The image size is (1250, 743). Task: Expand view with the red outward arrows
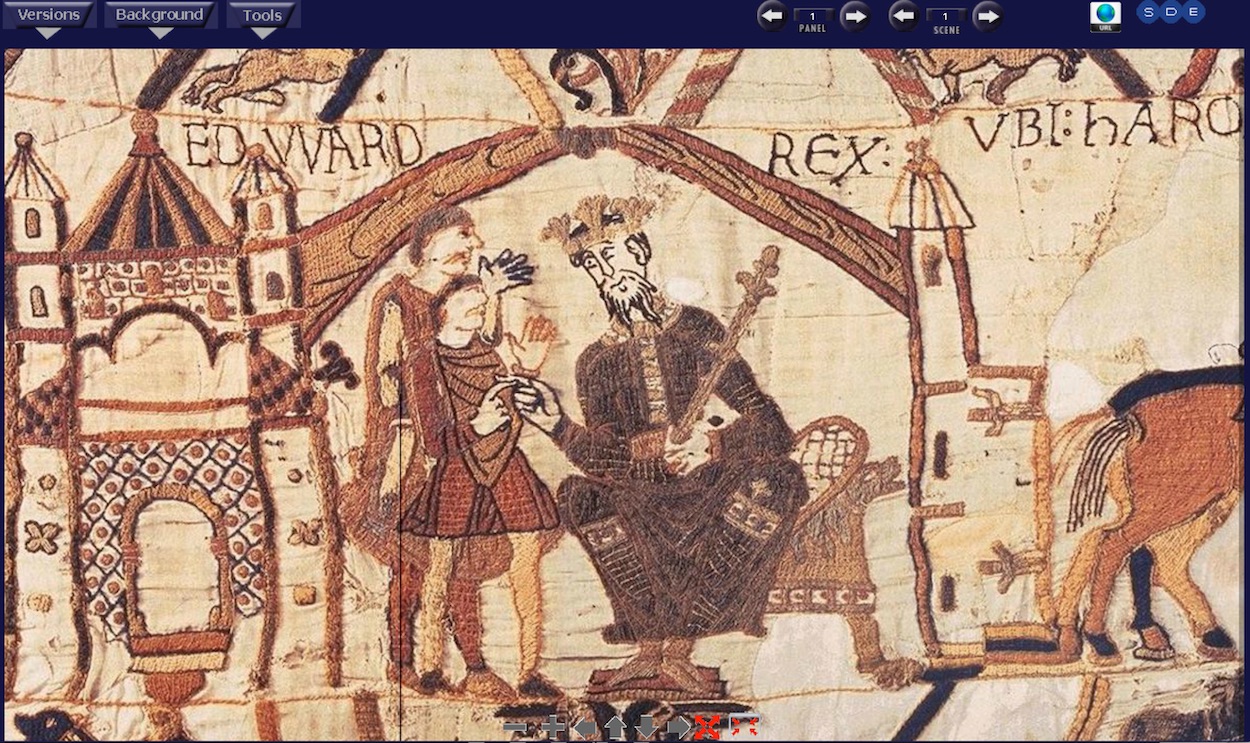pyautogui.click(x=708, y=728)
